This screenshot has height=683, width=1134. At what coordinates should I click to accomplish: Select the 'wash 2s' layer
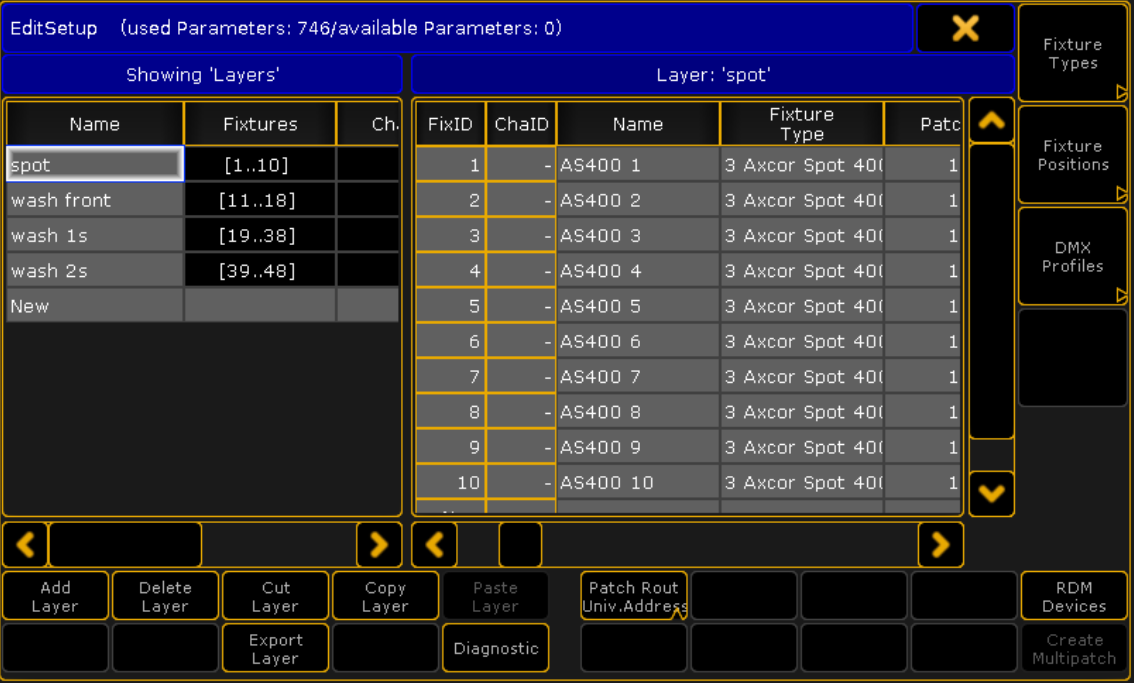tap(95, 271)
